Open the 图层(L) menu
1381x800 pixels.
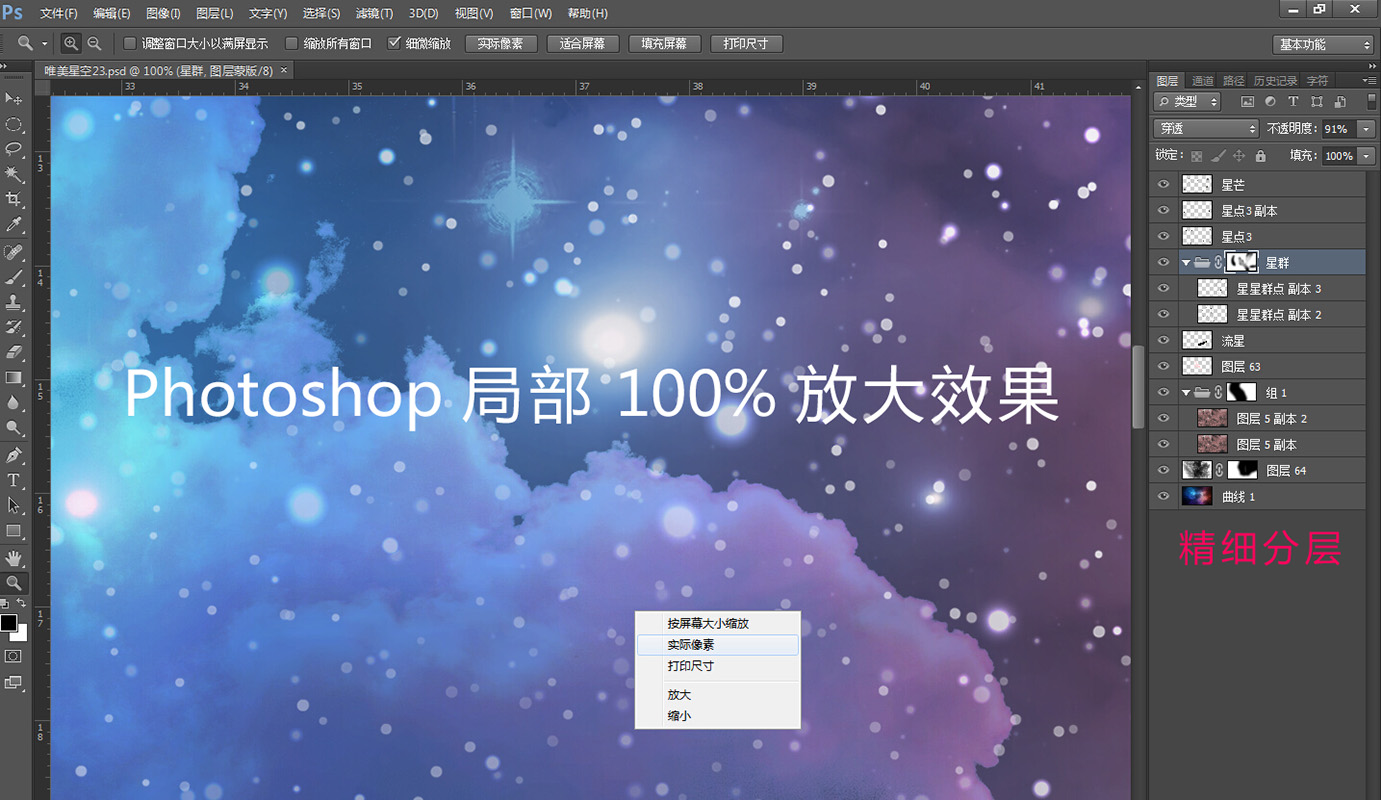point(215,13)
